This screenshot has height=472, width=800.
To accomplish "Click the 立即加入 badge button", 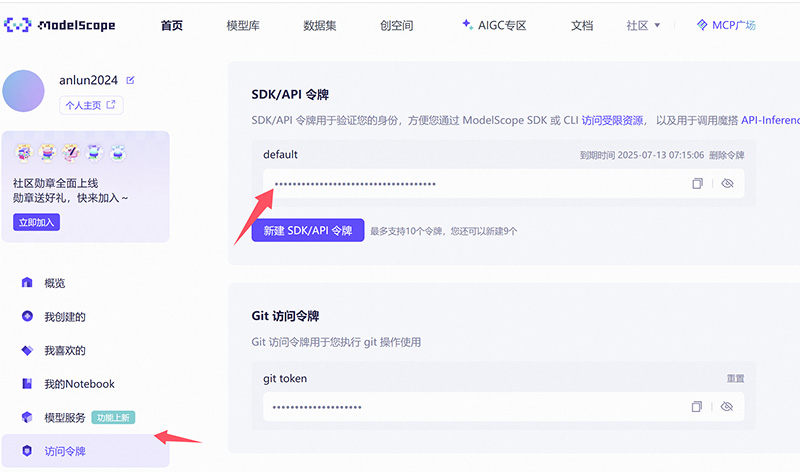I will (36, 222).
